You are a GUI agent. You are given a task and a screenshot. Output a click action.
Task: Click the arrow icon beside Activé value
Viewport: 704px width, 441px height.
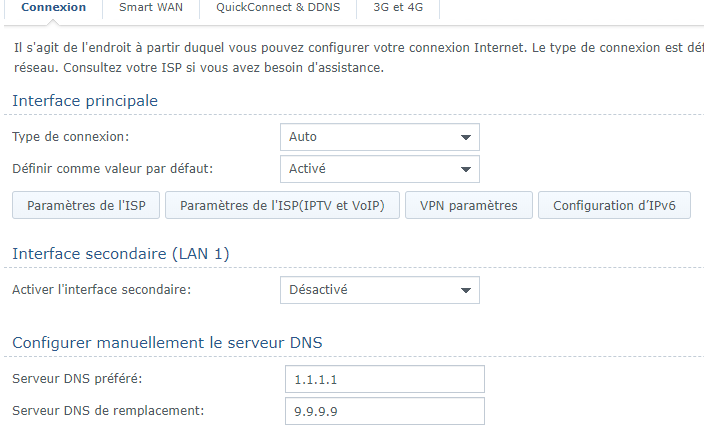[466, 169]
